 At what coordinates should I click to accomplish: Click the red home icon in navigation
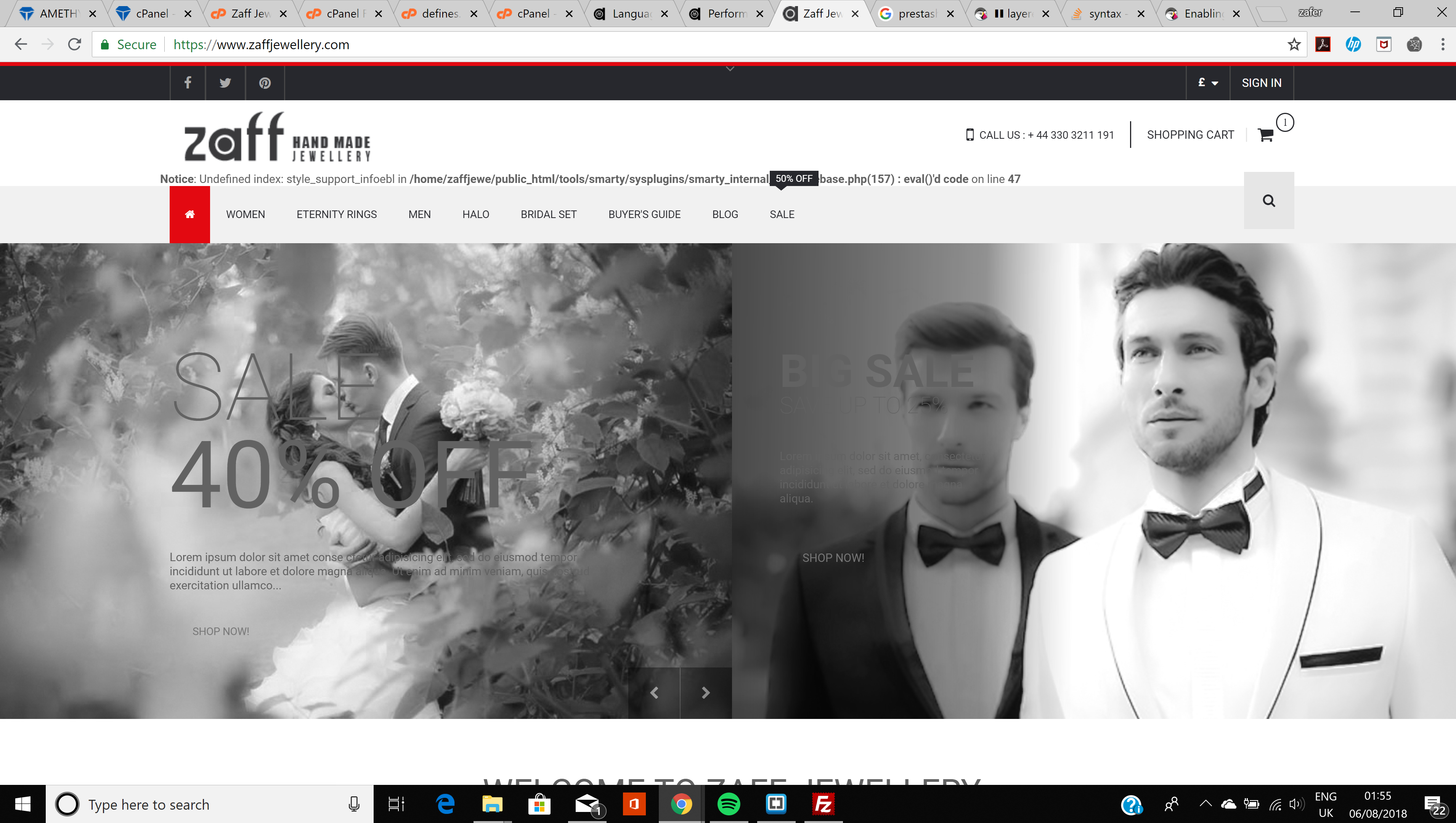(190, 214)
